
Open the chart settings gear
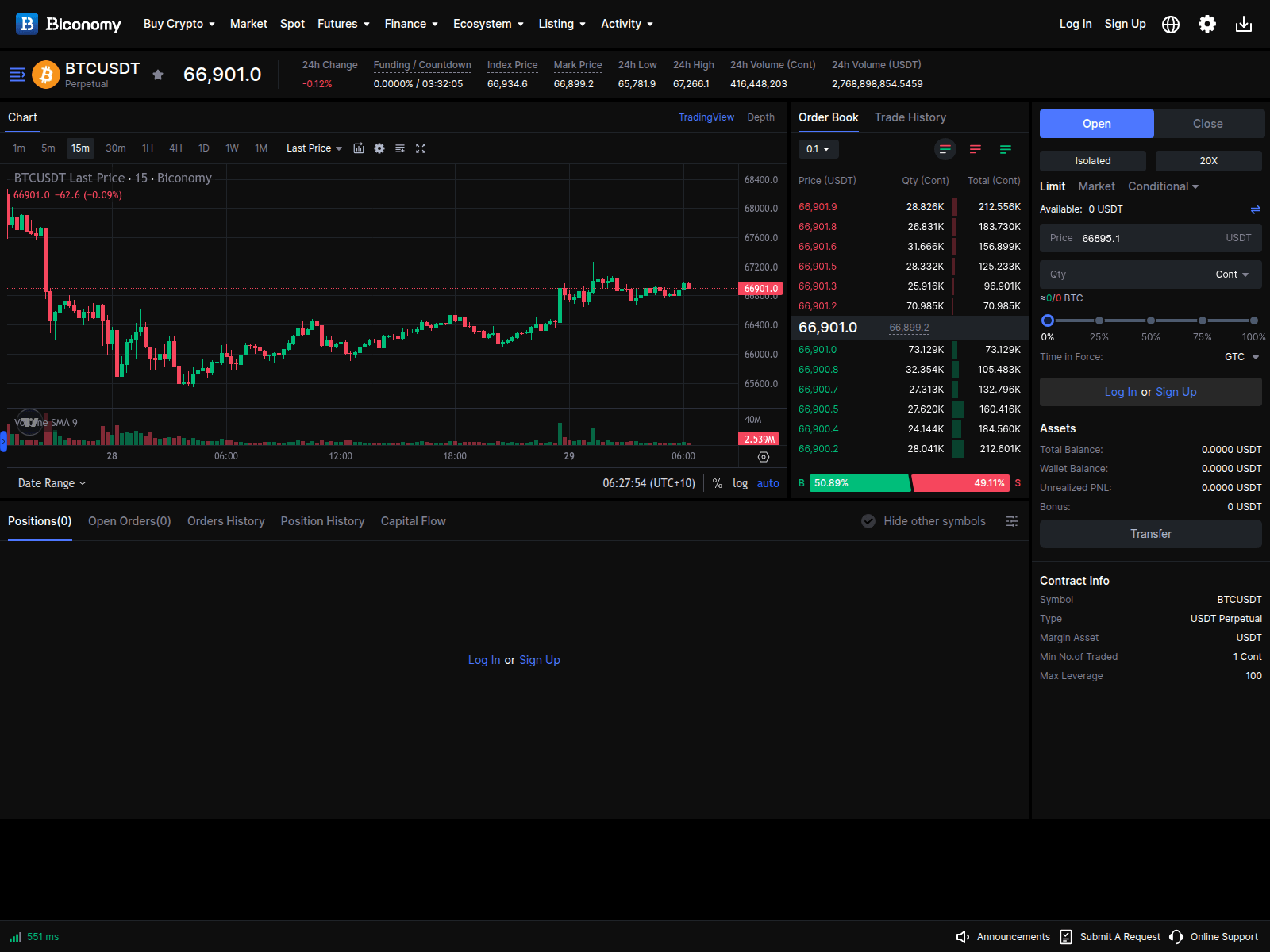379,148
